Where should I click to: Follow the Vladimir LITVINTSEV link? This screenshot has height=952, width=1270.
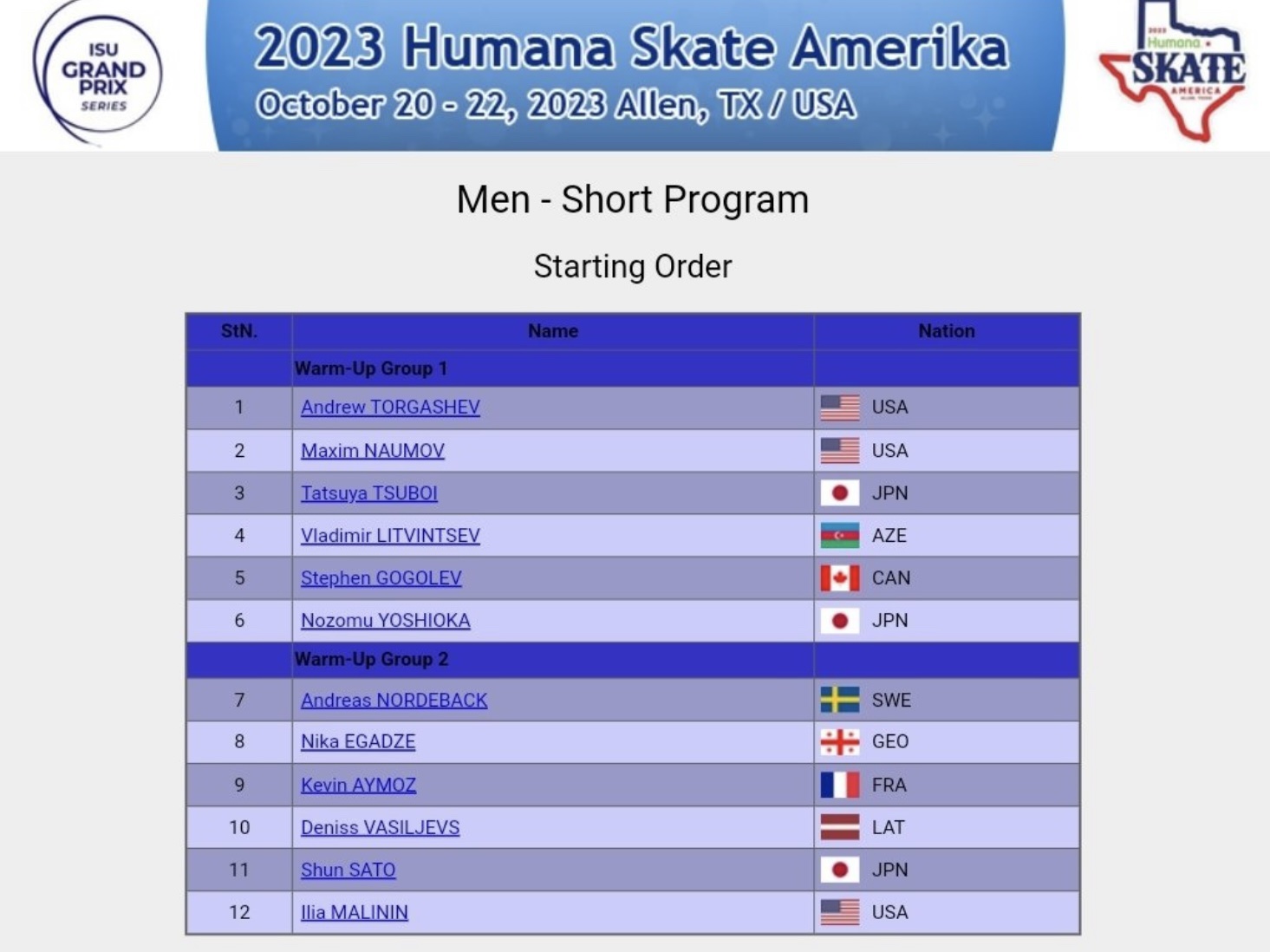390,536
